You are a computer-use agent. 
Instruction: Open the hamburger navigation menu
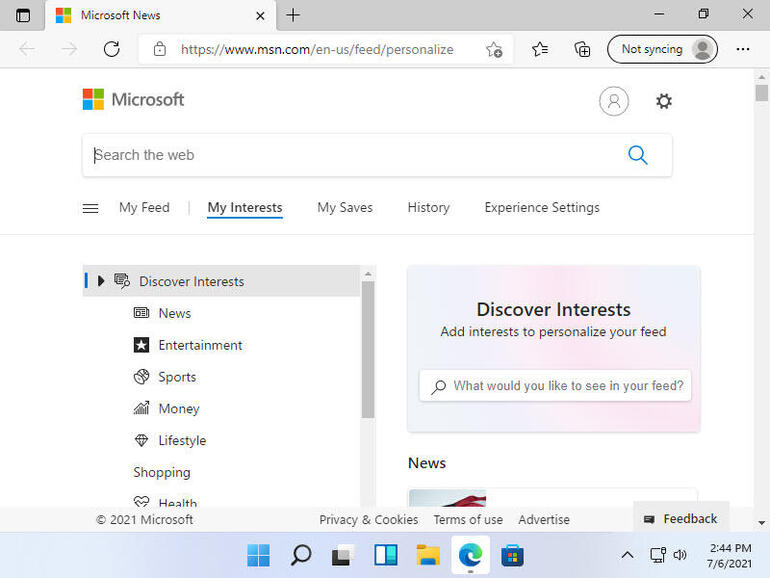90,208
